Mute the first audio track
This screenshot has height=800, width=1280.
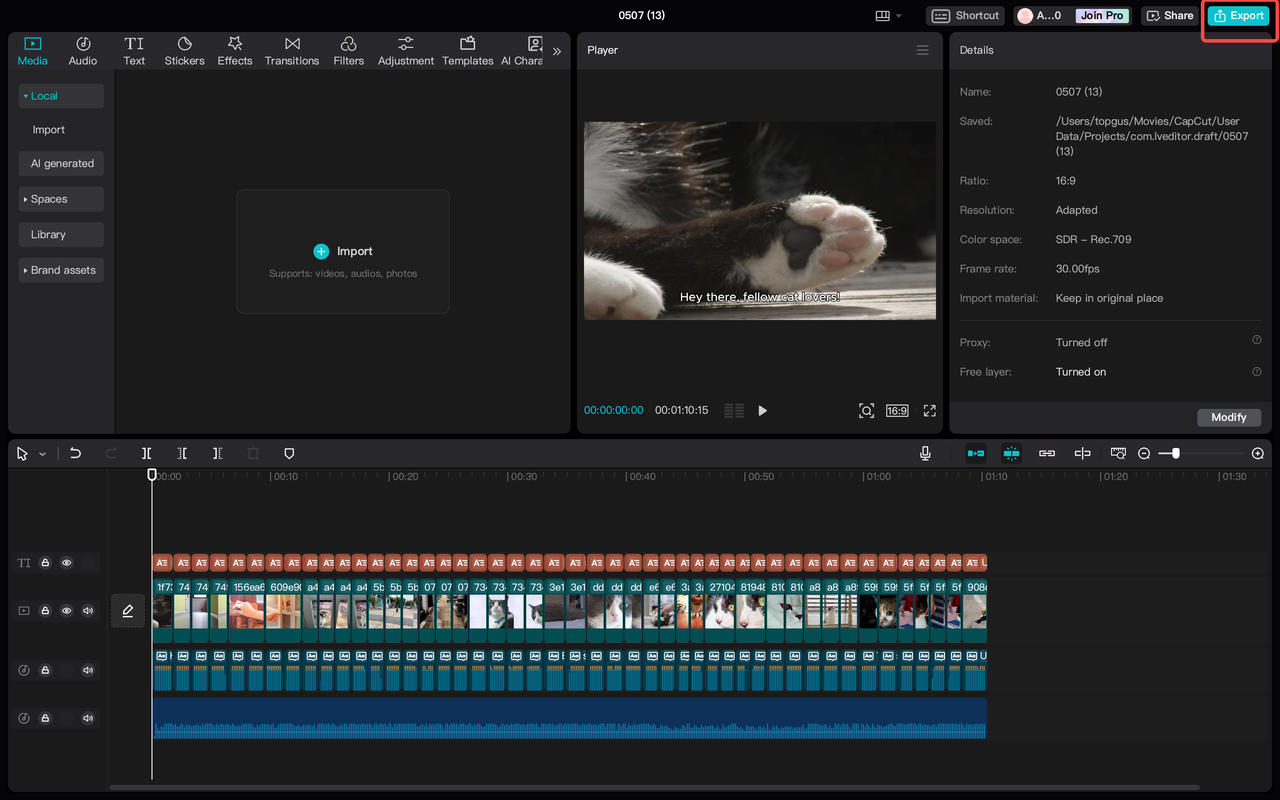click(x=87, y=670)
